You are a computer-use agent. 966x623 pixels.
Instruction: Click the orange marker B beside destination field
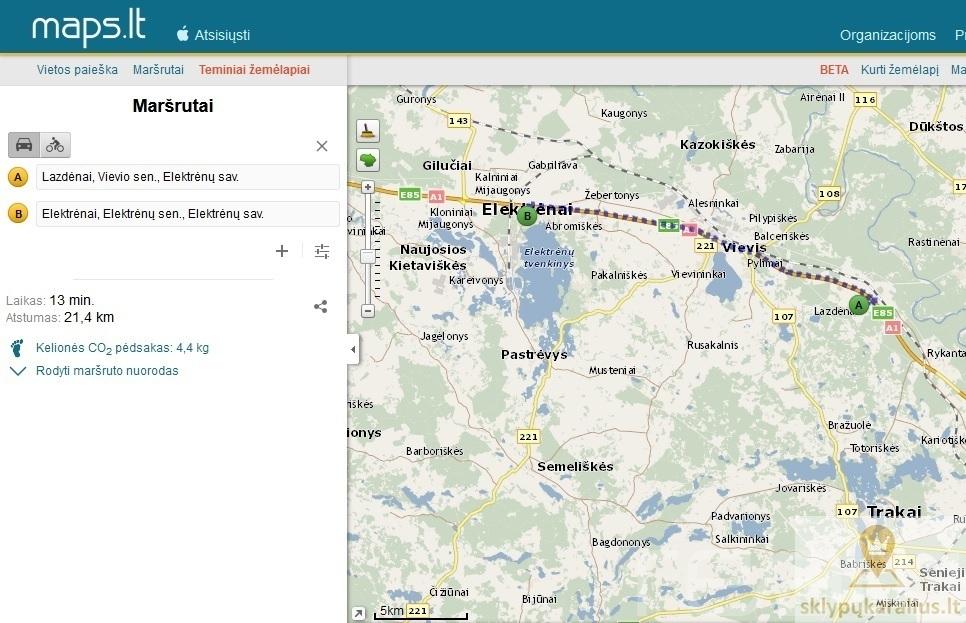pos(18,214)
